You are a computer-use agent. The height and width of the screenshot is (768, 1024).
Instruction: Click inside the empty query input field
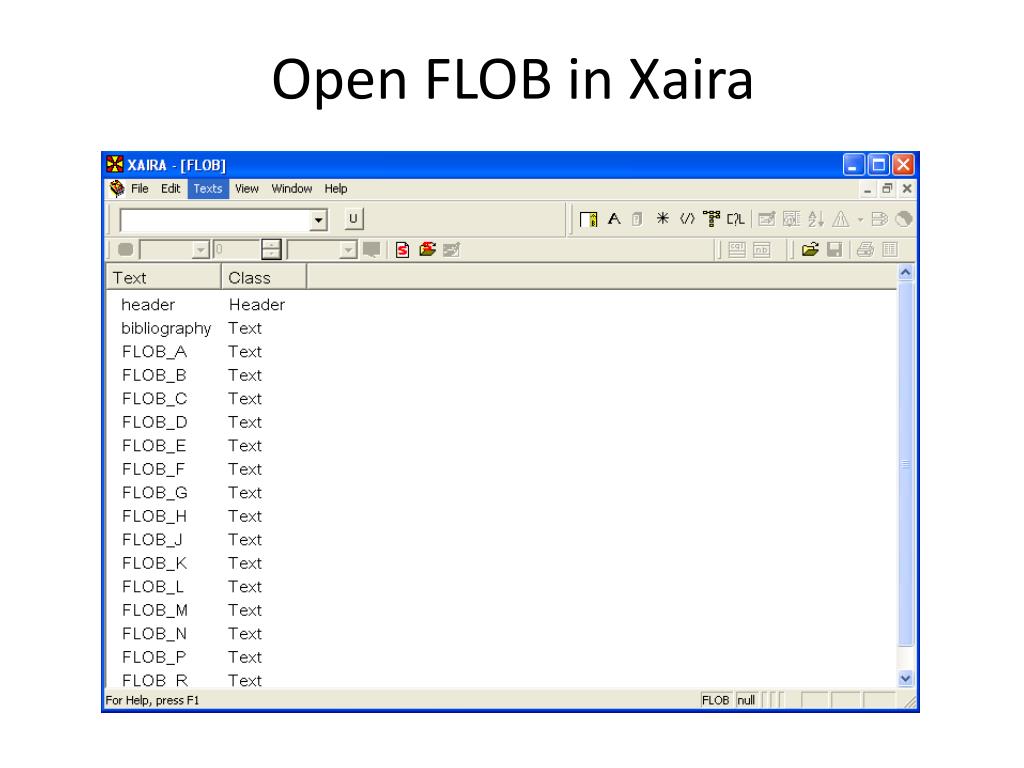pyautogui.click(x=215, y=220)
